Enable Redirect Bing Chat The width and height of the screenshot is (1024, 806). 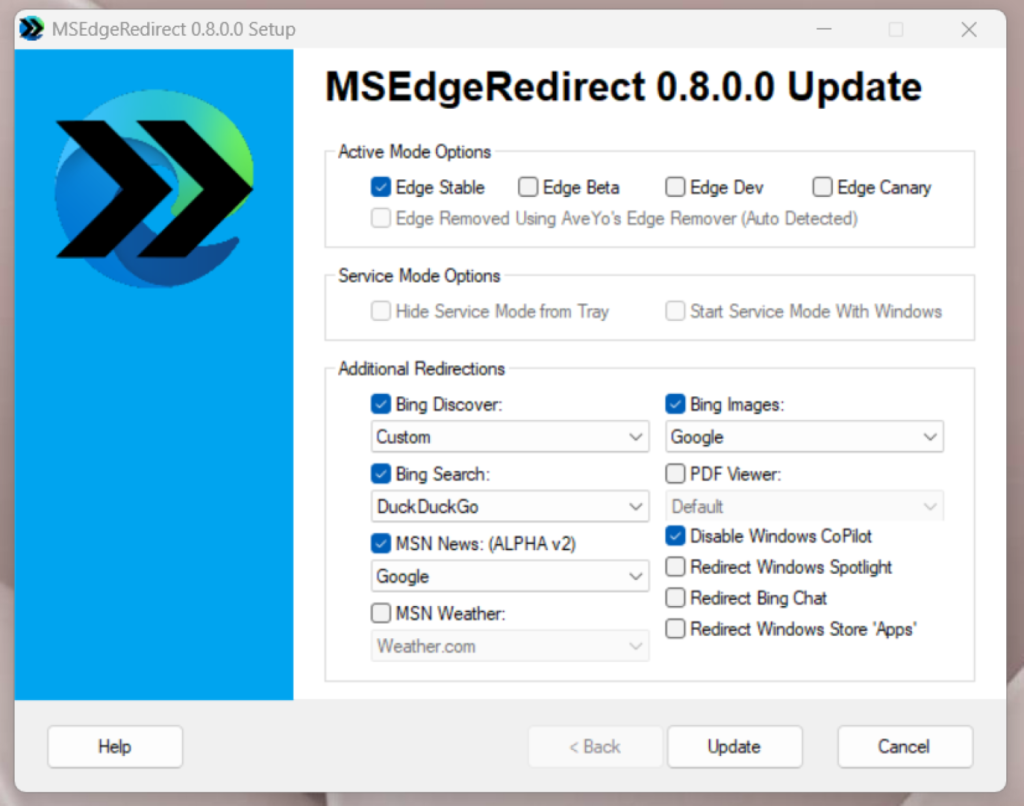pos(675,598)
